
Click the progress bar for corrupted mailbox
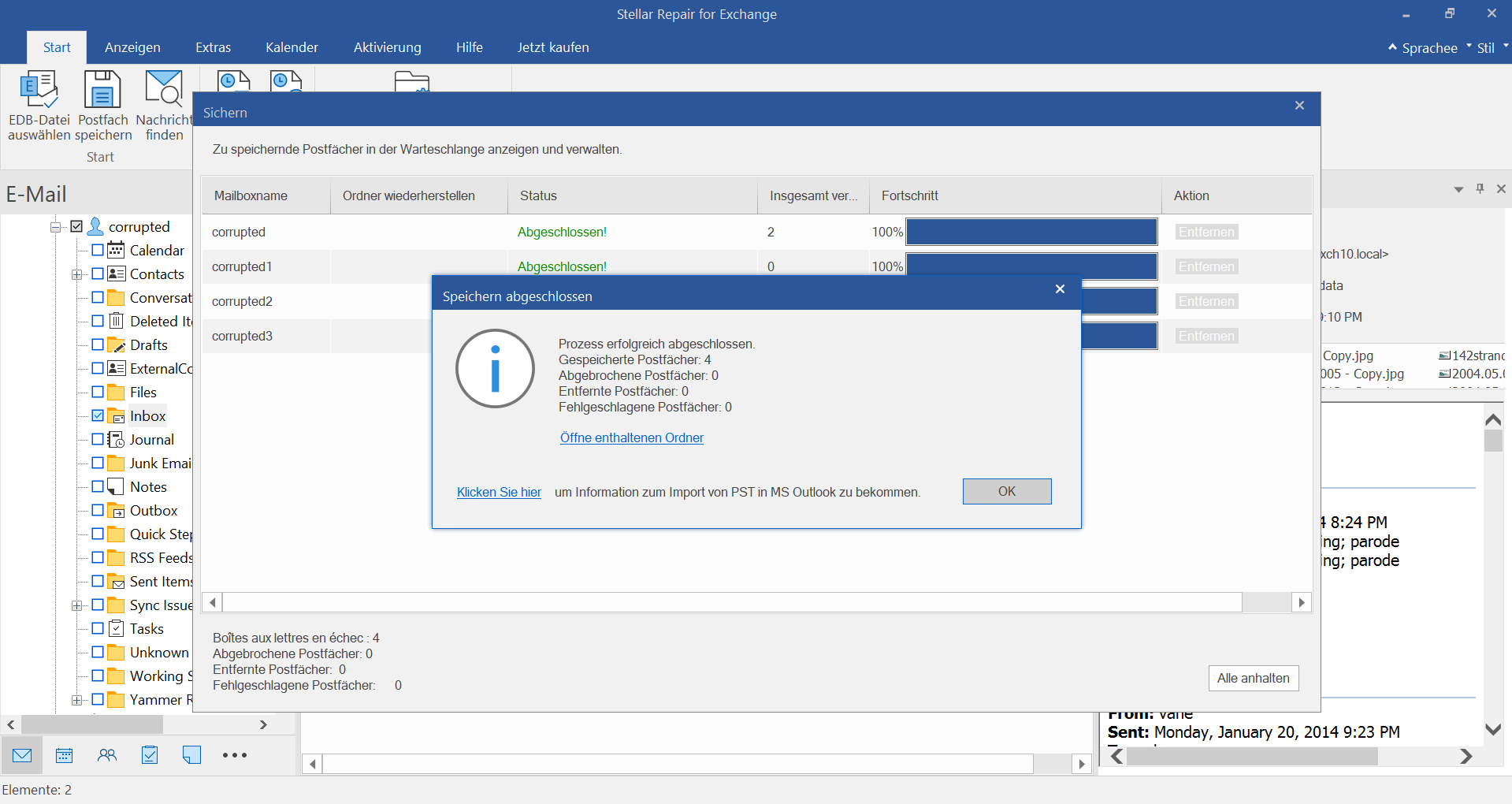click(1031, 232)
